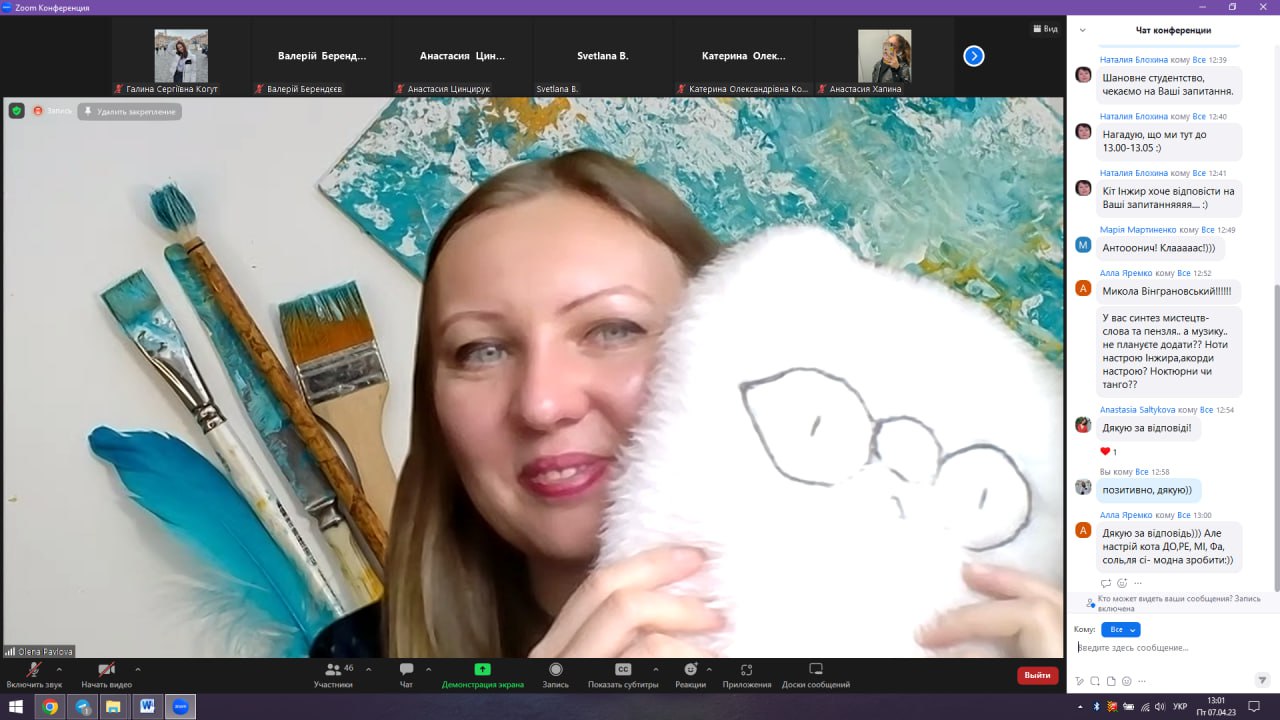Open the Apps icon in the toolbar
The width and height of the screenshot is (1280, 720).
[746, 669]
